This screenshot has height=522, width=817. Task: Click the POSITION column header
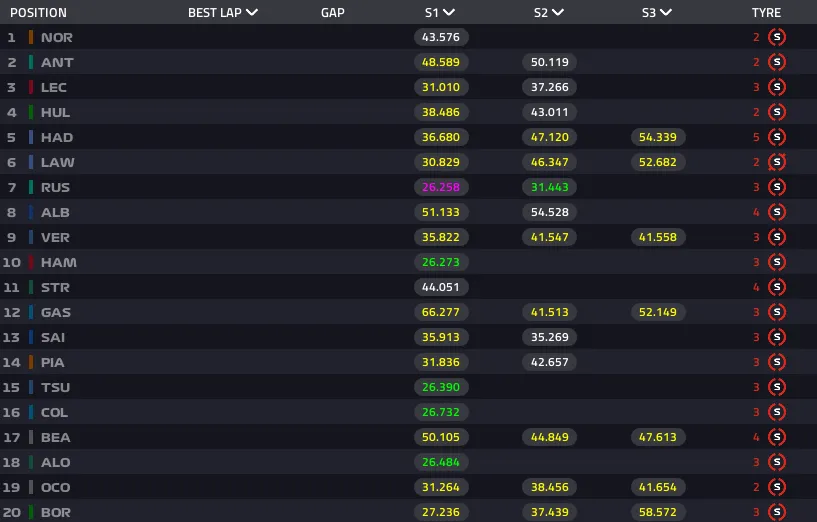[x=38, y=13]
